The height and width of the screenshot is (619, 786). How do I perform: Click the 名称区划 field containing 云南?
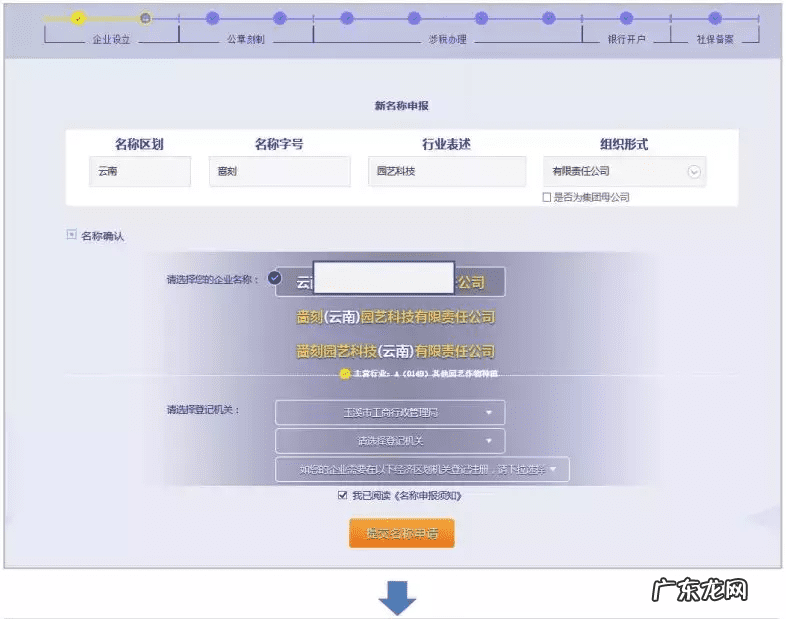[140, 171]
